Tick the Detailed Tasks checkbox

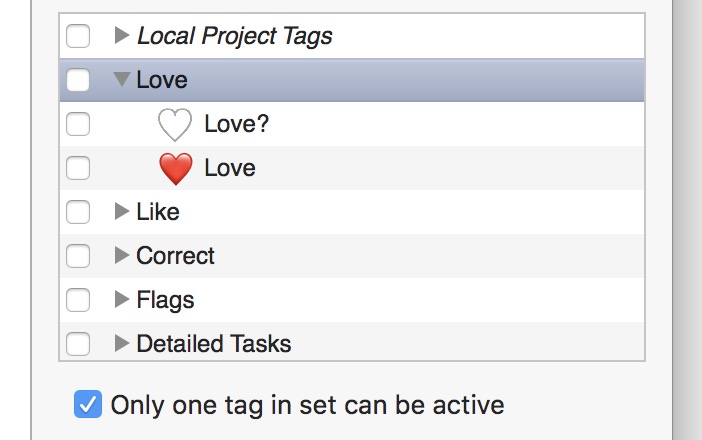(78, 344)
